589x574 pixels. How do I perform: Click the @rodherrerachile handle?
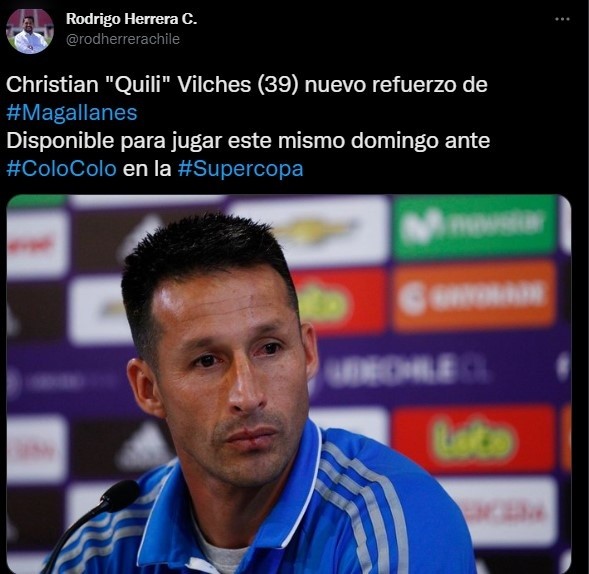(123, 39)
